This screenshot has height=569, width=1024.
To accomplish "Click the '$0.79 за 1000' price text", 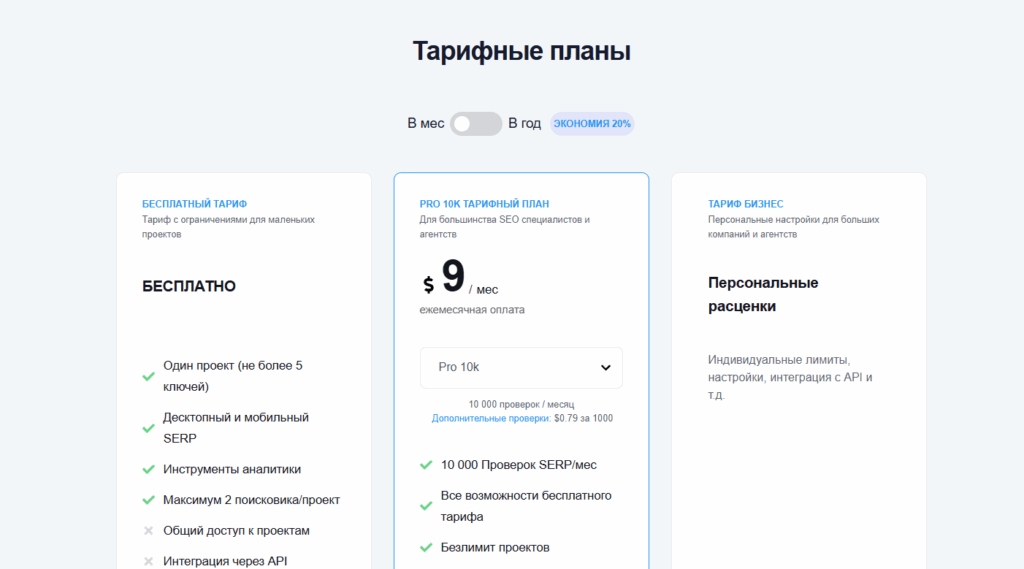I will point(583,418).
